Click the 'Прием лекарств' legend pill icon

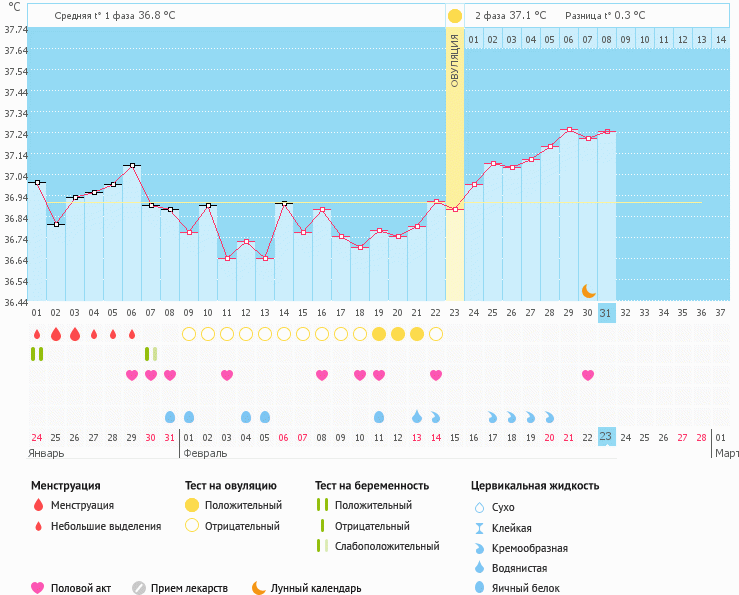point(139,588)
